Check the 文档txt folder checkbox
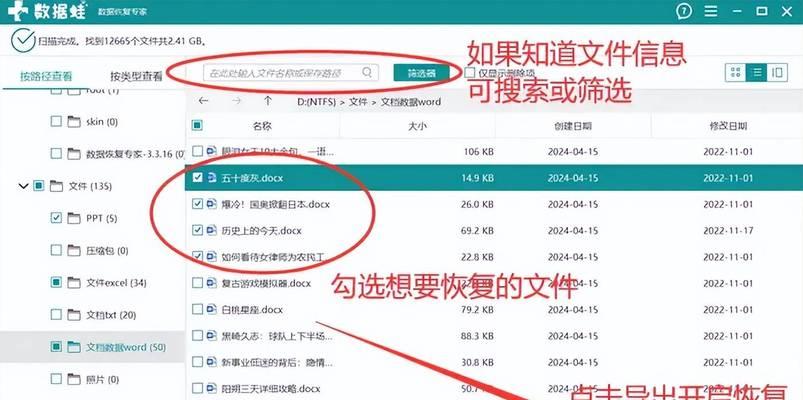 tap(56, 315)
